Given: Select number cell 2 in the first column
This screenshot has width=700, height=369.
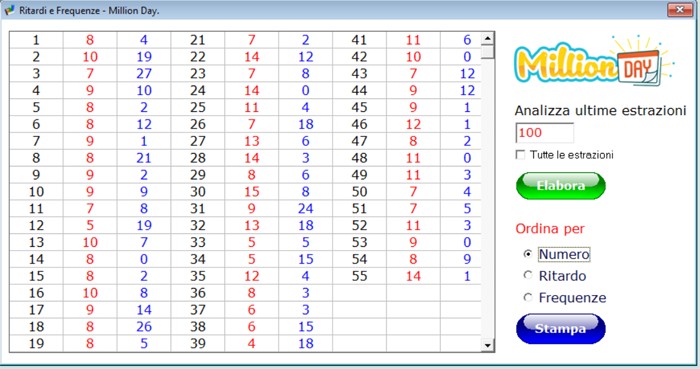Looking at the screenshot, I should [37, 57].
